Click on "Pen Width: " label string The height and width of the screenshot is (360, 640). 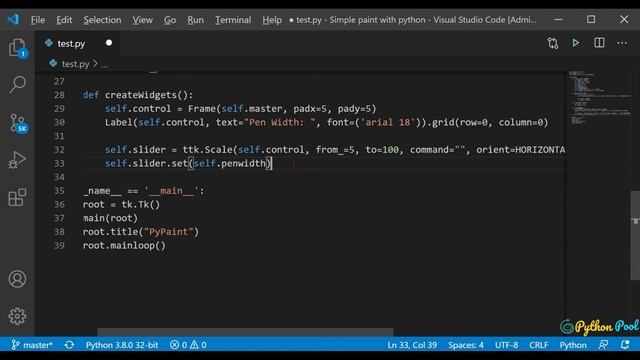282,122
